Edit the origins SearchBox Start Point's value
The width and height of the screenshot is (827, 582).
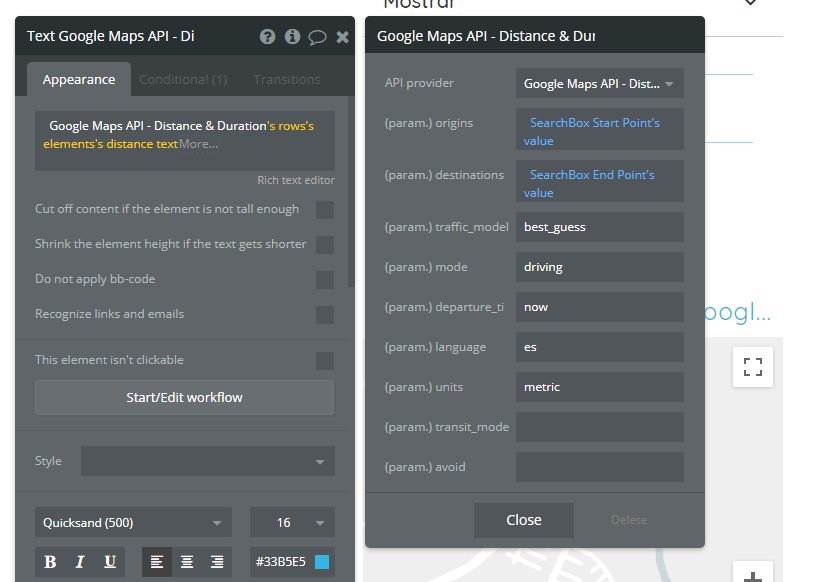[600, 129]
